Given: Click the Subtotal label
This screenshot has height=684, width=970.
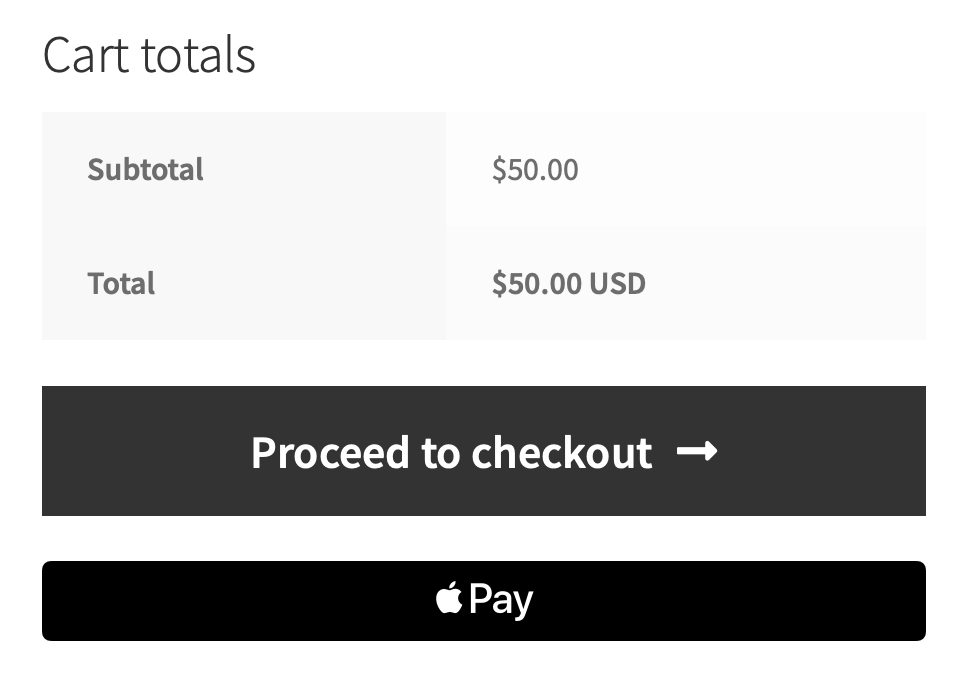Looking at the screenshot, I should (145, 170).
